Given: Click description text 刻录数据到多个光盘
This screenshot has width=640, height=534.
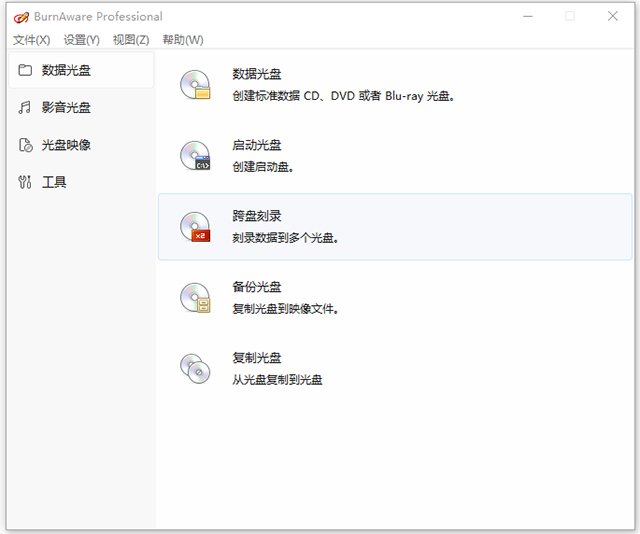Looking at the screenshot, I should point(285,238).
